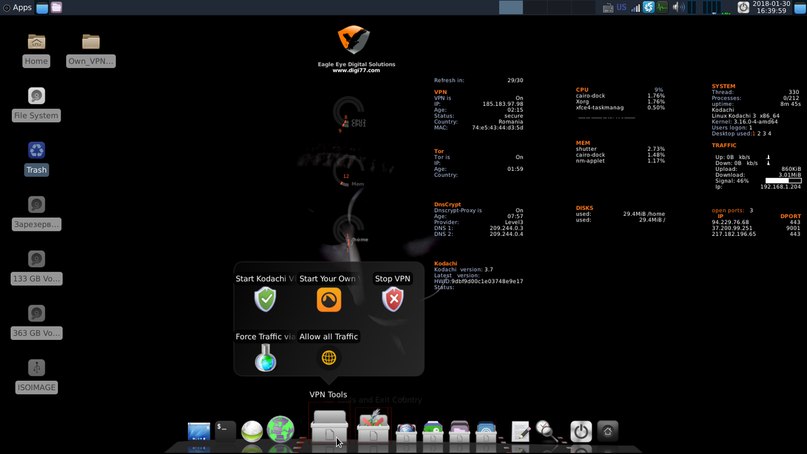
Task: Open the network signal strength applet
Action: pos(636,7)
